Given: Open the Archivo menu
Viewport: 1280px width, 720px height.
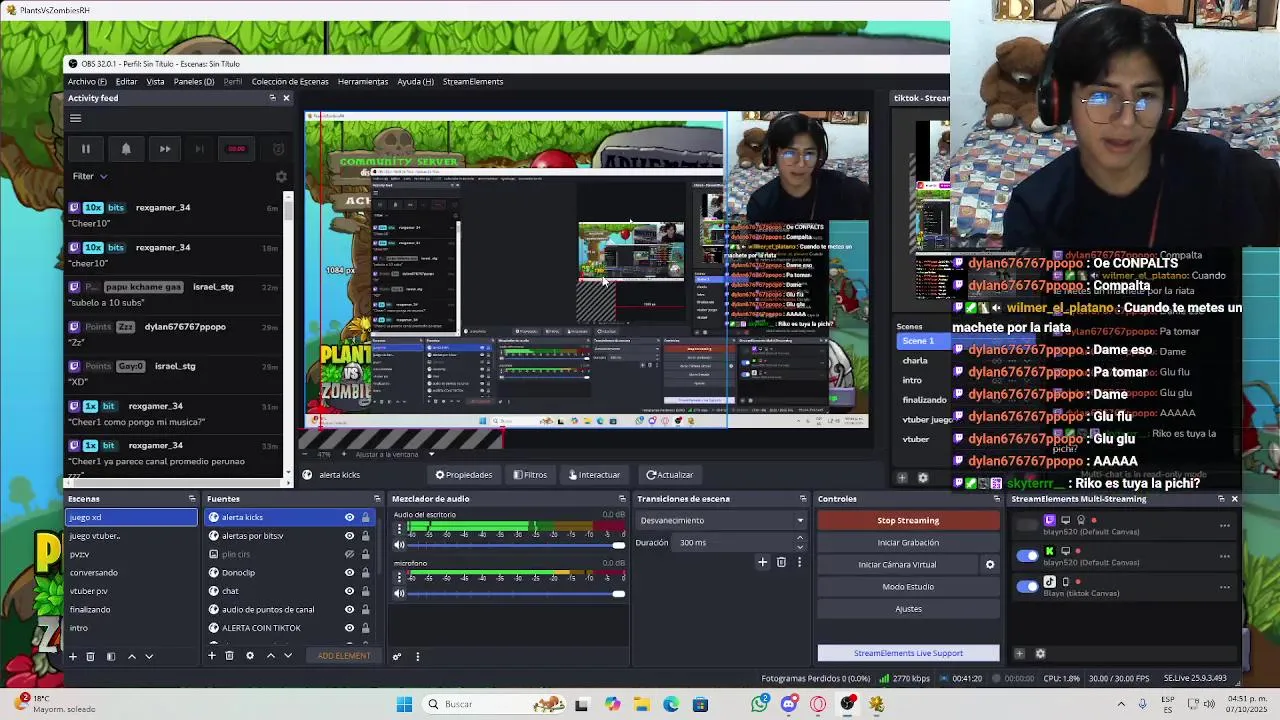Looking at the screenshot, I should click(87, 82).
